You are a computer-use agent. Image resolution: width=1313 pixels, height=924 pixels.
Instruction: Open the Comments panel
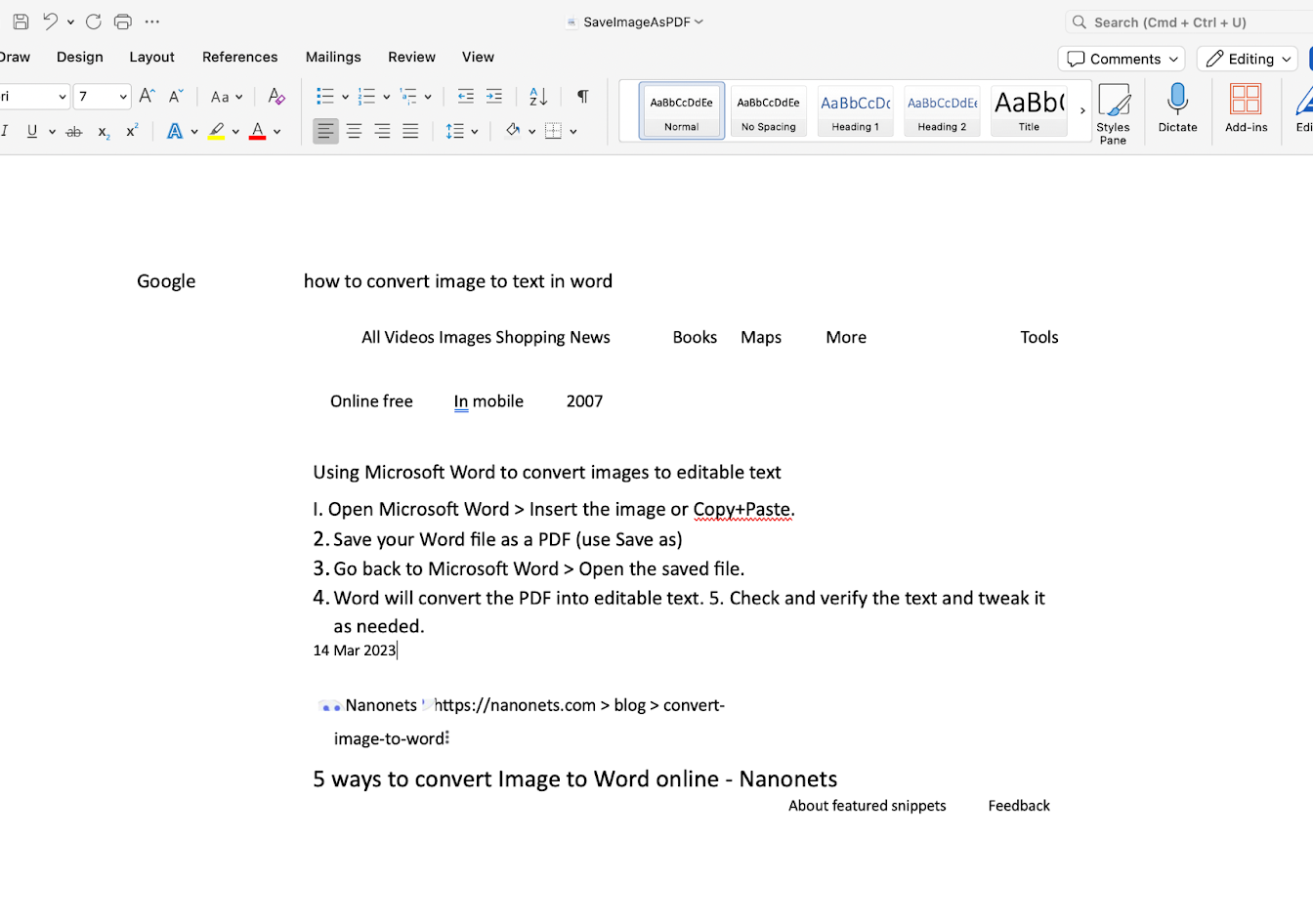pyautogui.click(x=1121, y=59)
